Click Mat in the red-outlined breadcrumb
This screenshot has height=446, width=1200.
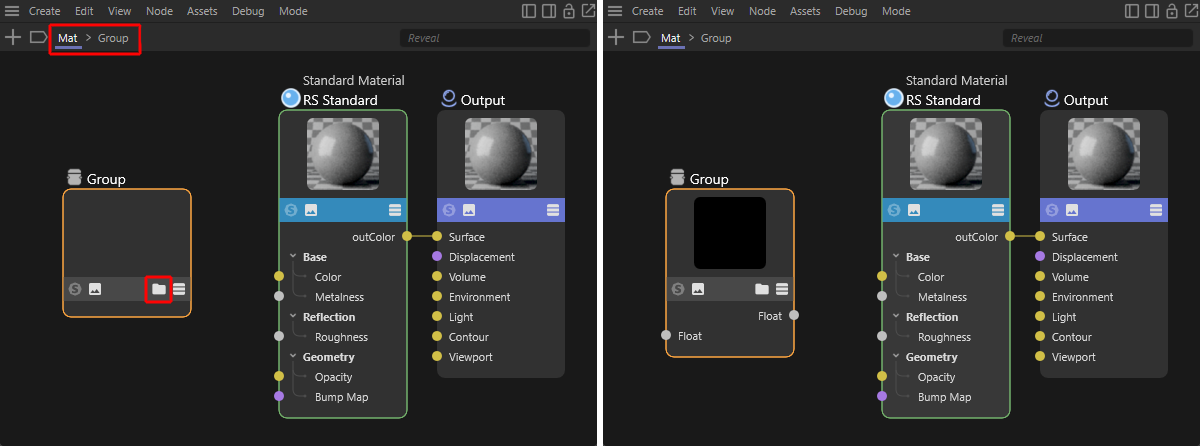(x=67, y=38)
